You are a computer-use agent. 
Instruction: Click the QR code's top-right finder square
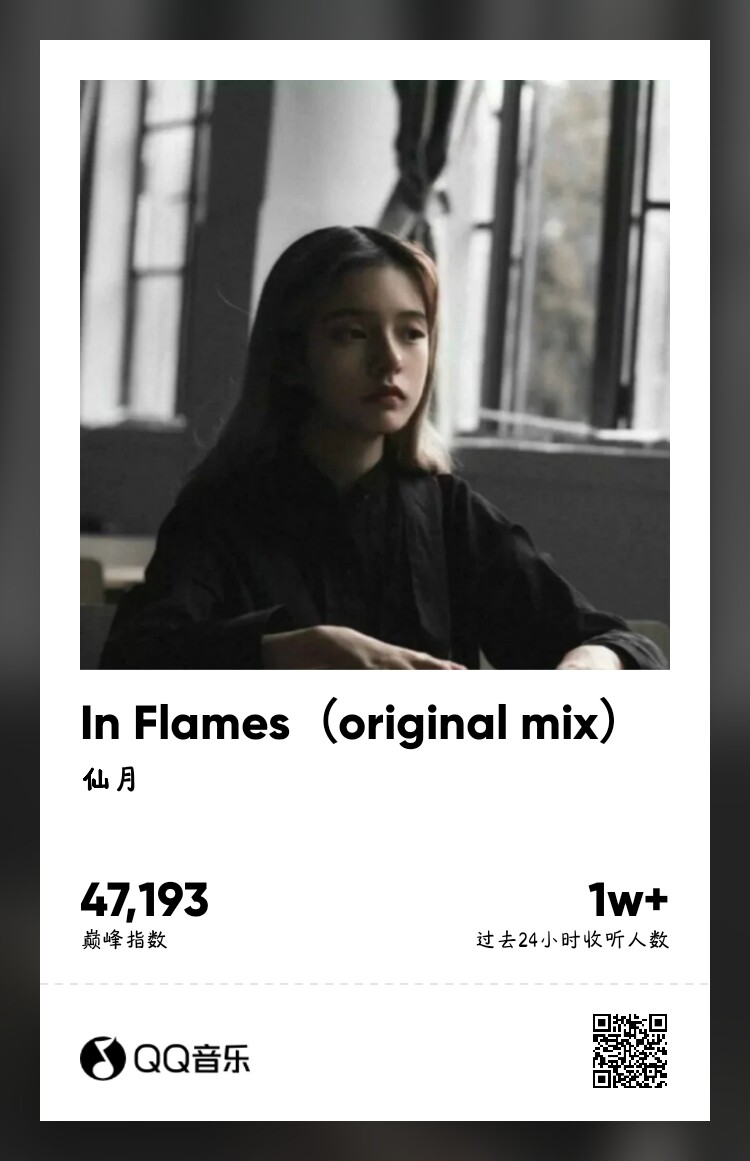point(658,1023)
